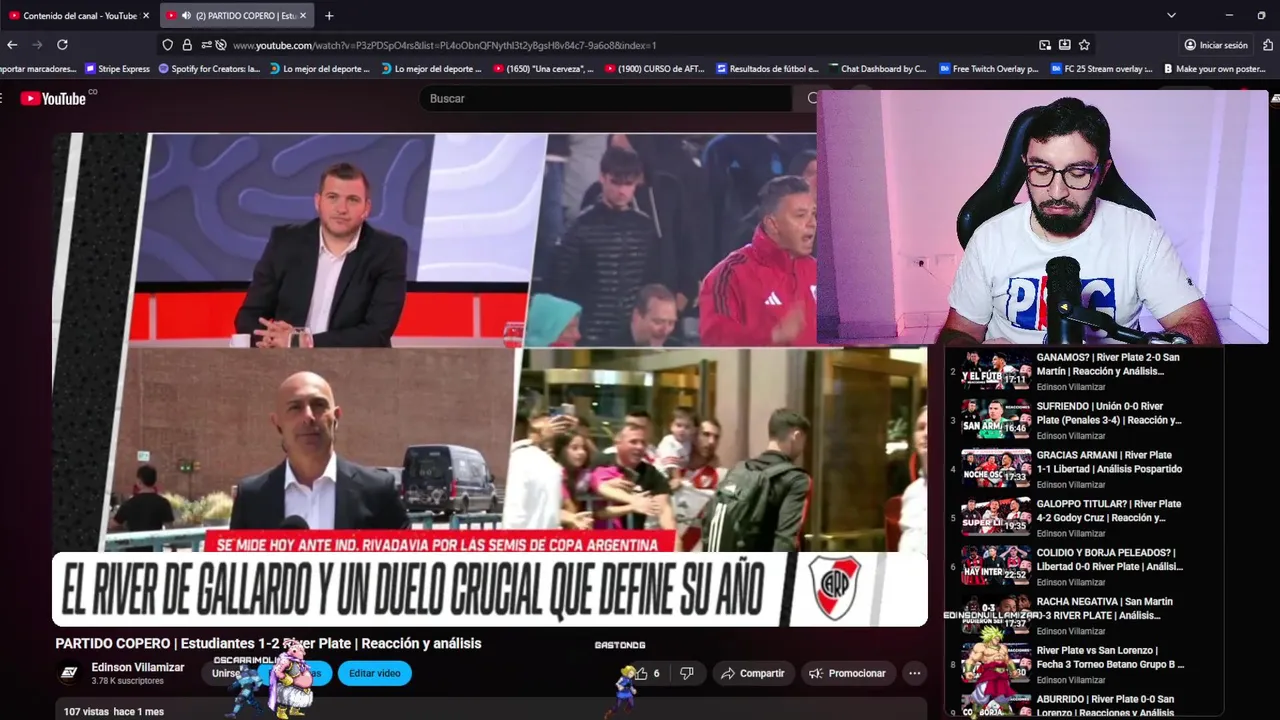Click the title GANAMOS? | River Plate 2-0 San Martín
1280x720 pixels.
click(1108, 364)
